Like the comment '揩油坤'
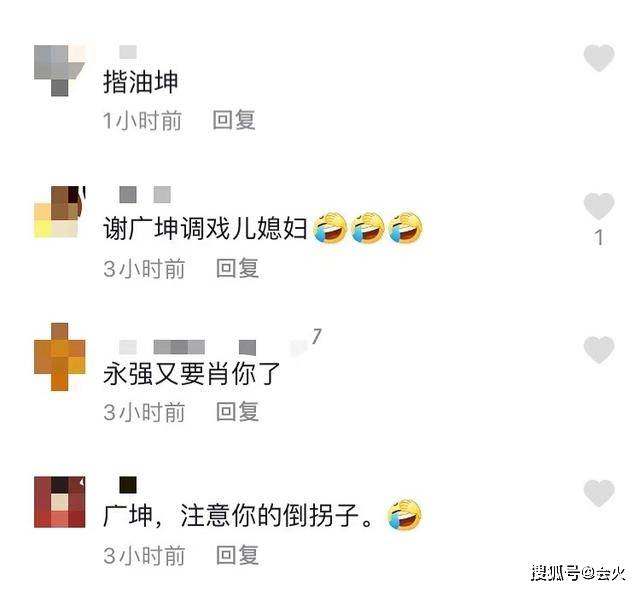The height and width of the screenshot is (590, 640). [599, 58]
